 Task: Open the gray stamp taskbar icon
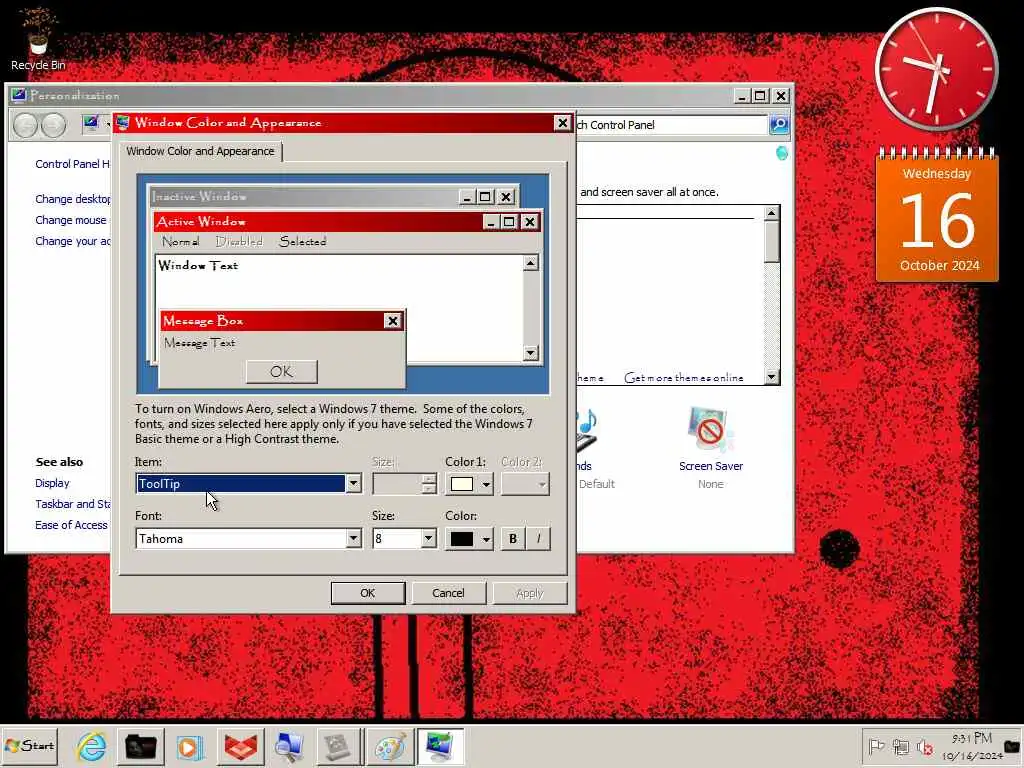pos(338,746)
